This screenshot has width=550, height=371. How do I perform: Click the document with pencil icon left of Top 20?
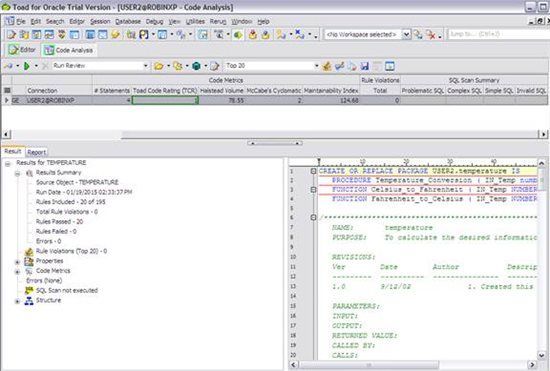(x=215, y=66)
